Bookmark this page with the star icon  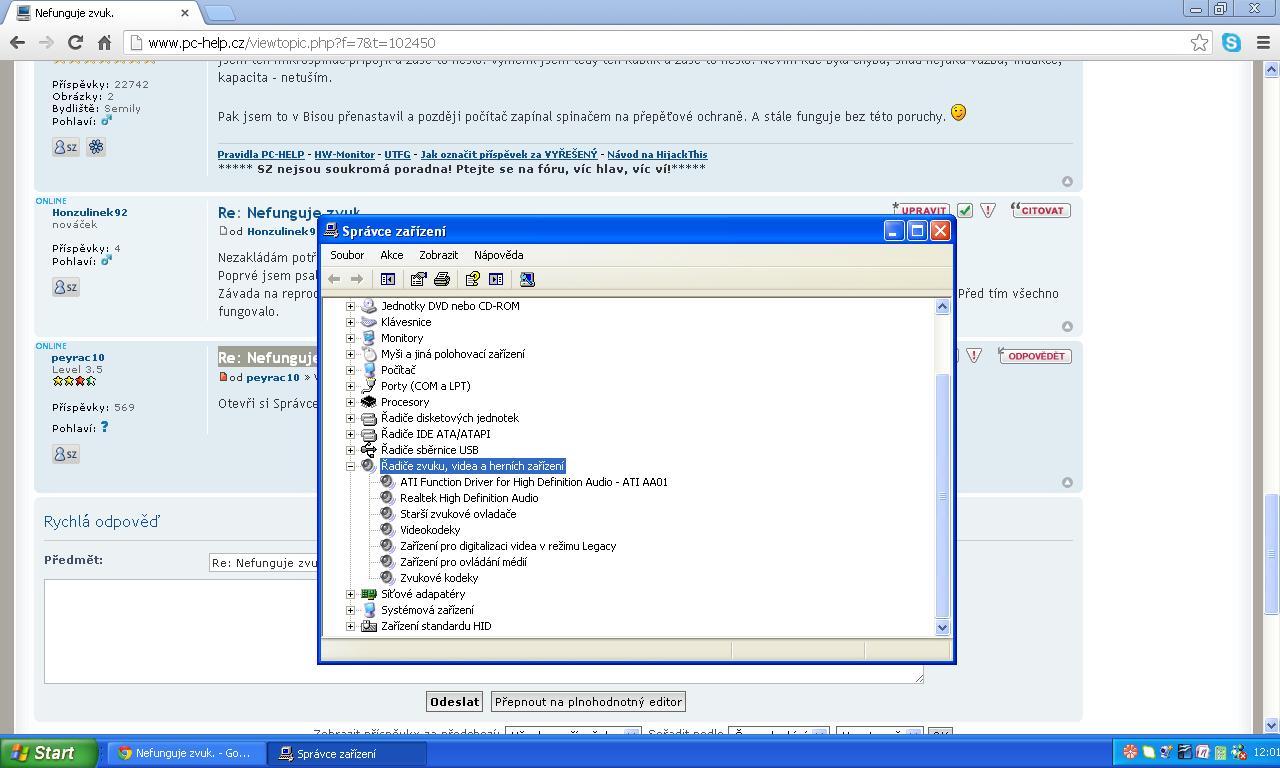pyautogui.click(x=1199, y=42)
